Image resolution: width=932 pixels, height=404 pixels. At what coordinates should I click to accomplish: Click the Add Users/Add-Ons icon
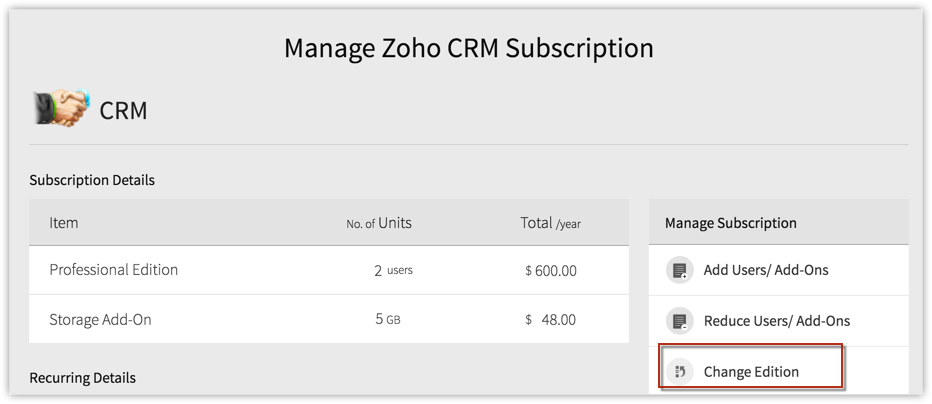[x=680, y=270]
